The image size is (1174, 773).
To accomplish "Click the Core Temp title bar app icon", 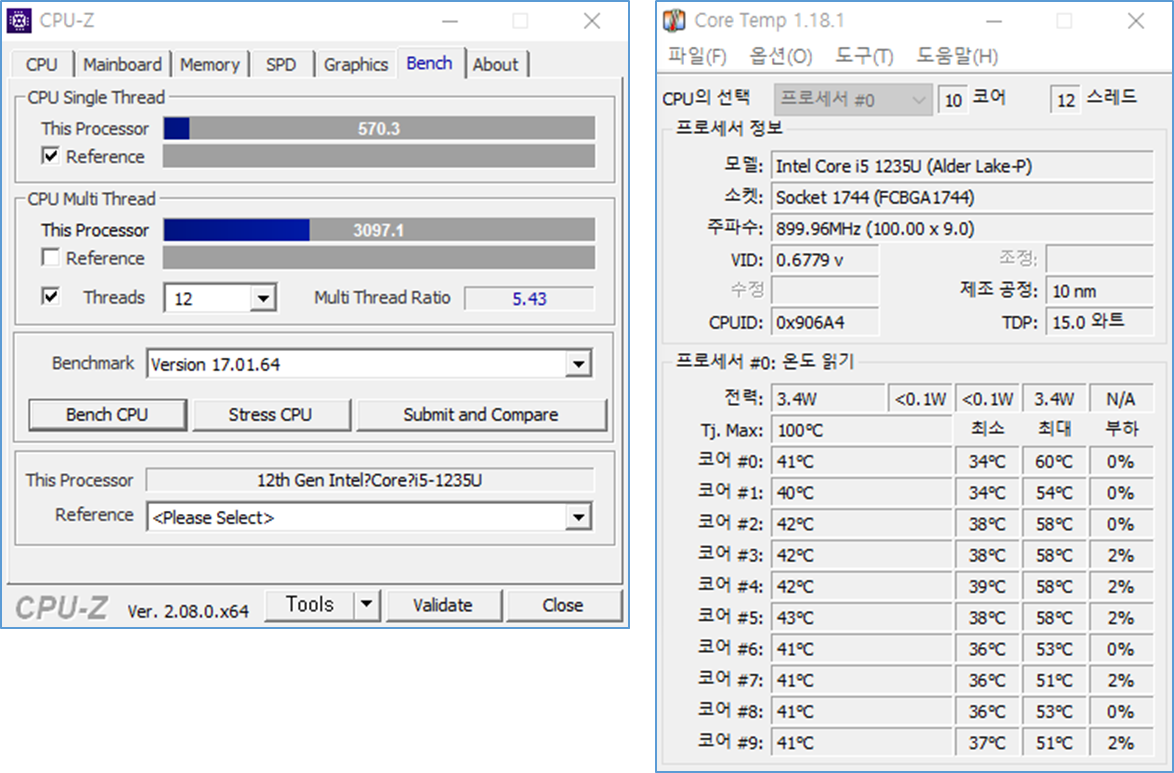I will pyautogui.click(x=675, y=21).
